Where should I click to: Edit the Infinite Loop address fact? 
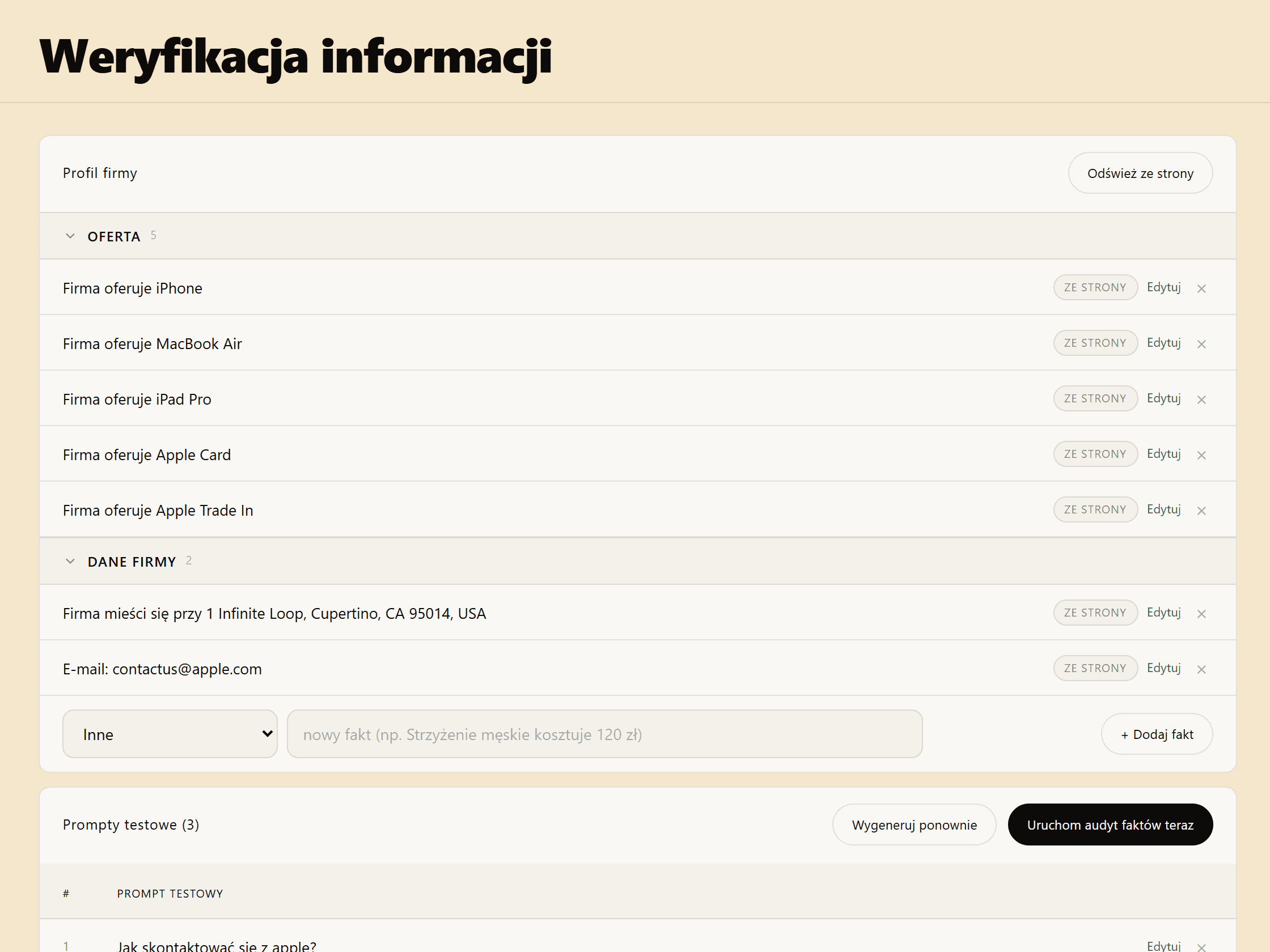[x=1163, y=613]
